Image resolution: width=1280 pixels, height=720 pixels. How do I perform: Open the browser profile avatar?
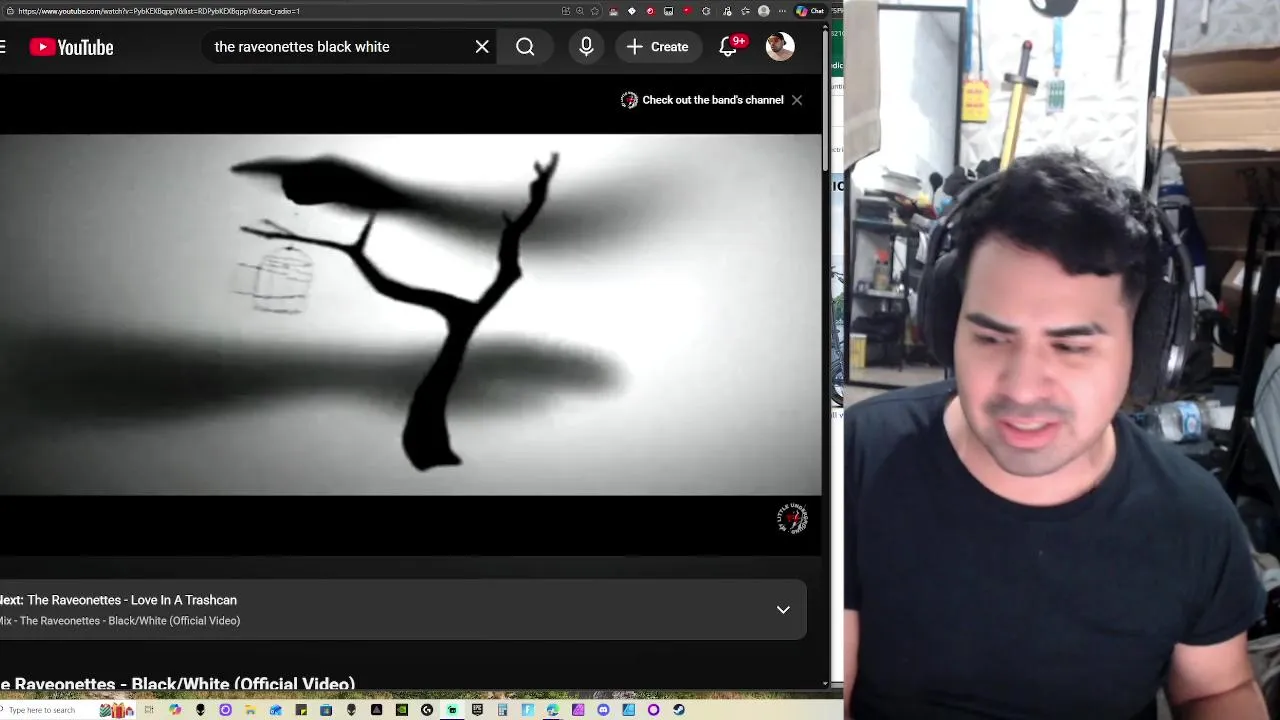pos(763,11)
